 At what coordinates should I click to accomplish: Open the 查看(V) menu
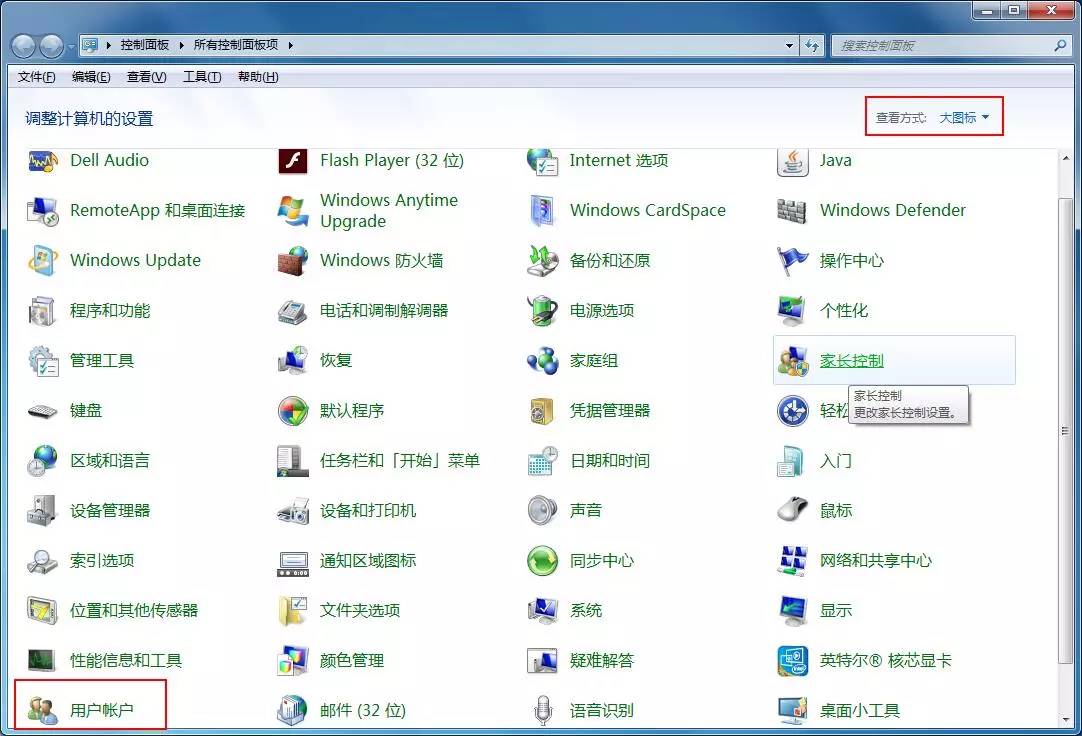pyautogui.click(x=146, y=77)
